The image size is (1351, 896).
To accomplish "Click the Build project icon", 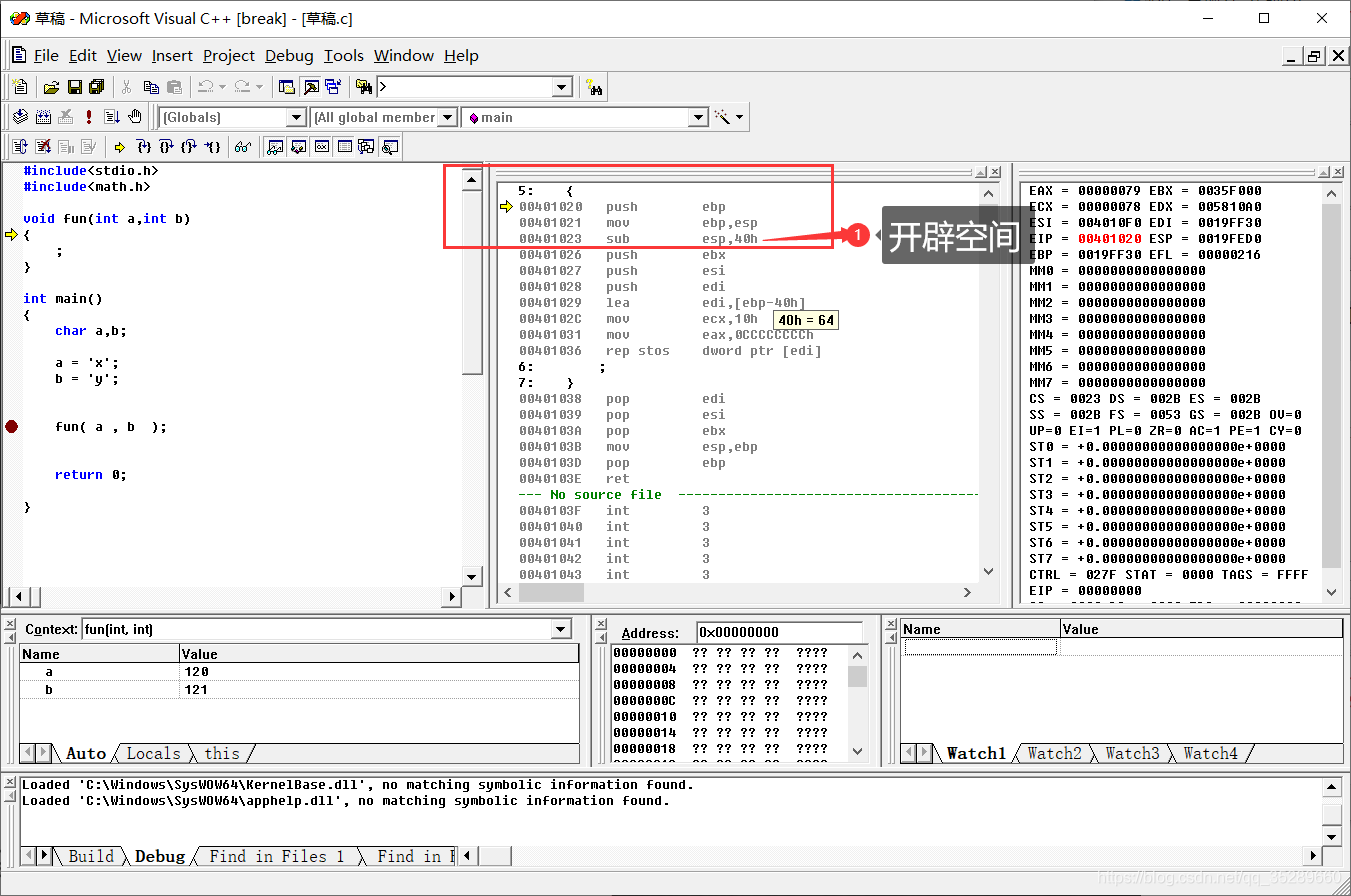I will coord(43,117).
